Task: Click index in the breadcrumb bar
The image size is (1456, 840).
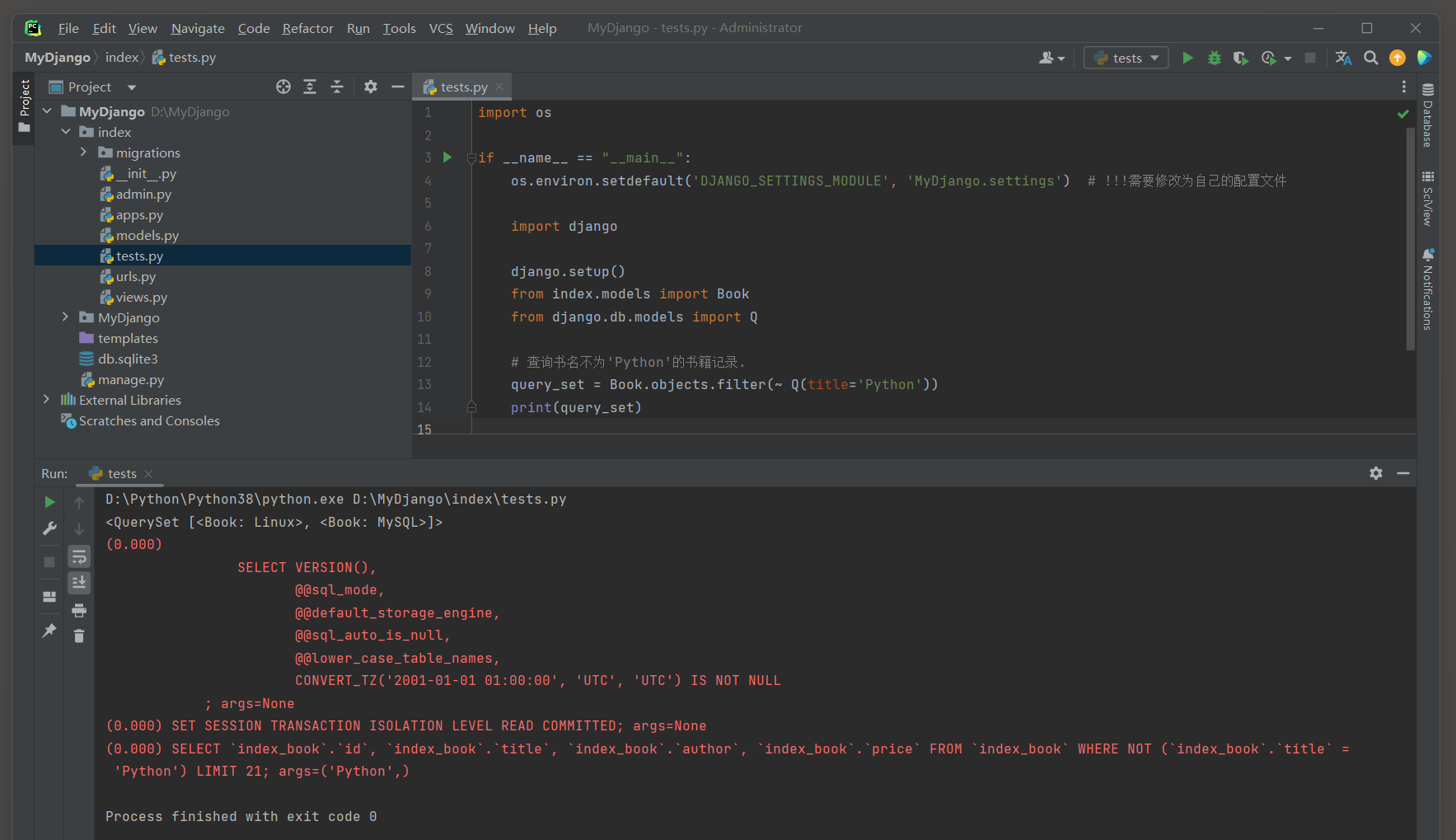Action: (122, 58)
